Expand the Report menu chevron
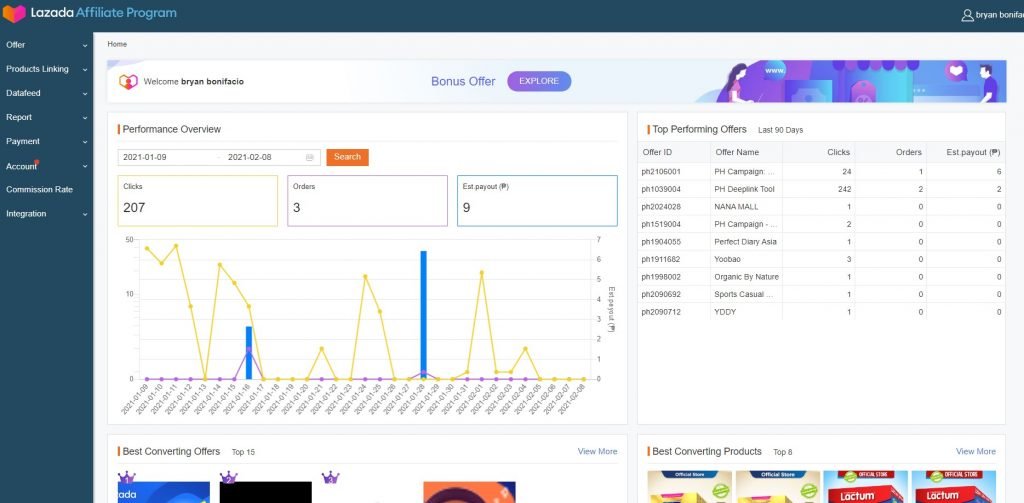 pos(85,118)
